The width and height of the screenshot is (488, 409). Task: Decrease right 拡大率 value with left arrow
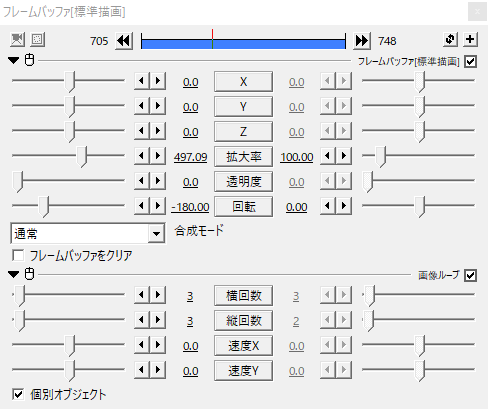coord(328,156)
